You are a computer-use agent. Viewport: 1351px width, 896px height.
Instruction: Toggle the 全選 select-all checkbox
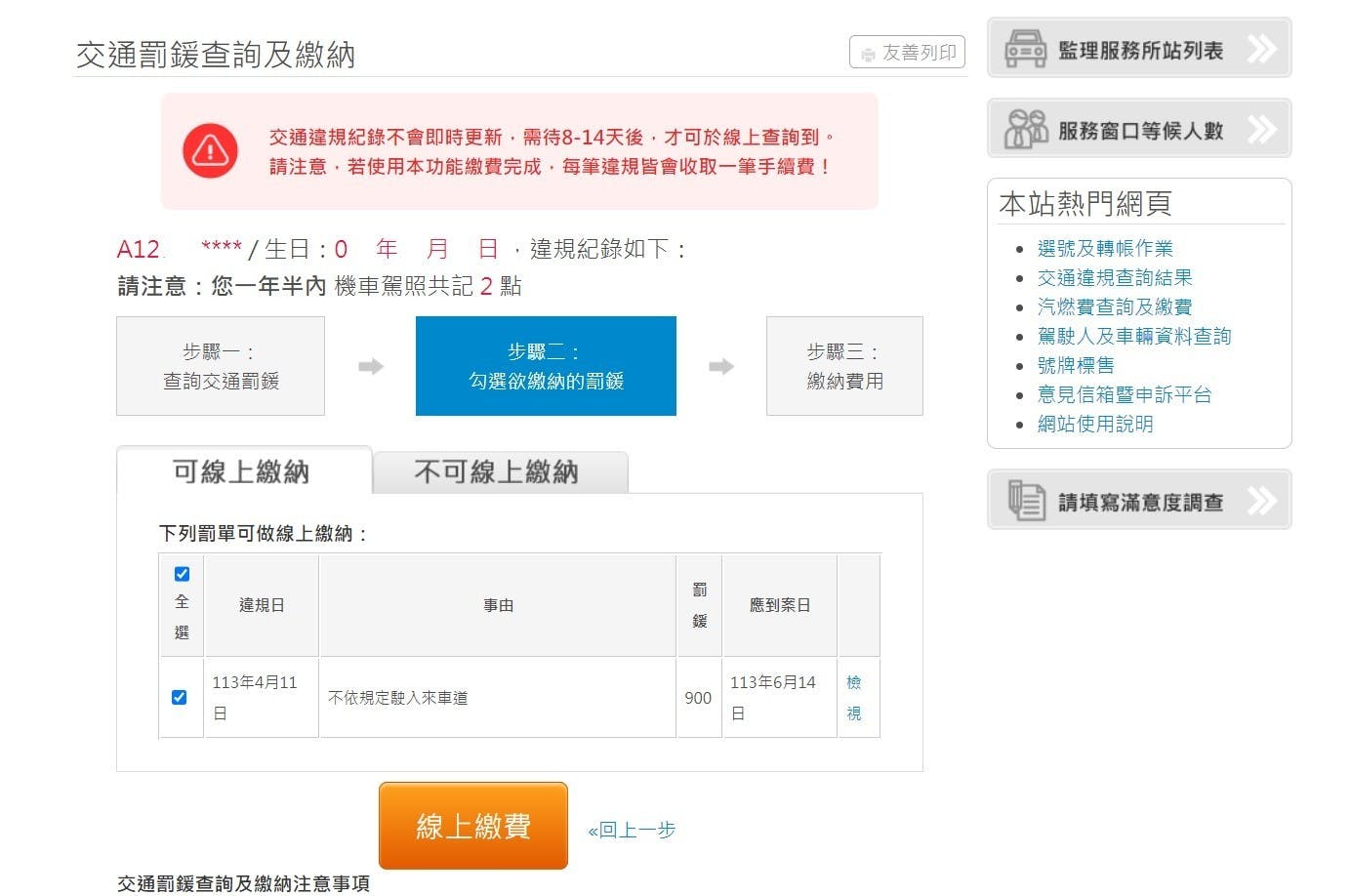click(182, 574)
